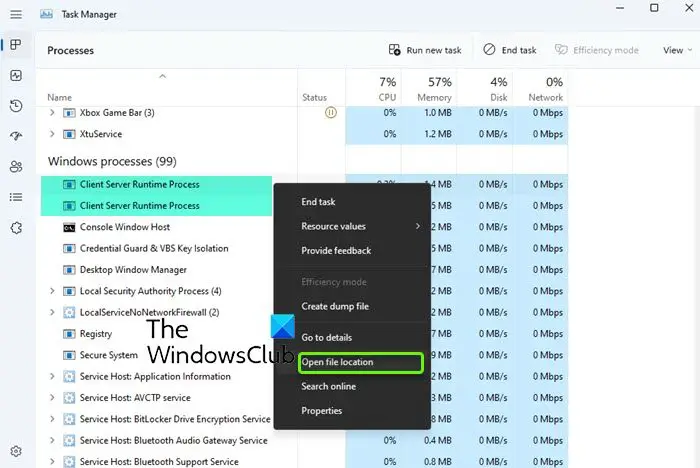
Task: Open Task Manager settings gear
Action: click(x=16, y=451)
